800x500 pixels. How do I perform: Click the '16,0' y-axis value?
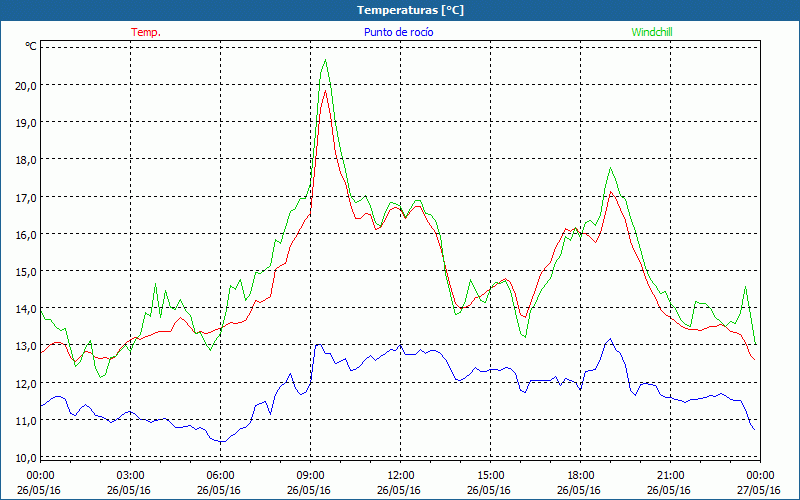coord(26,234)
